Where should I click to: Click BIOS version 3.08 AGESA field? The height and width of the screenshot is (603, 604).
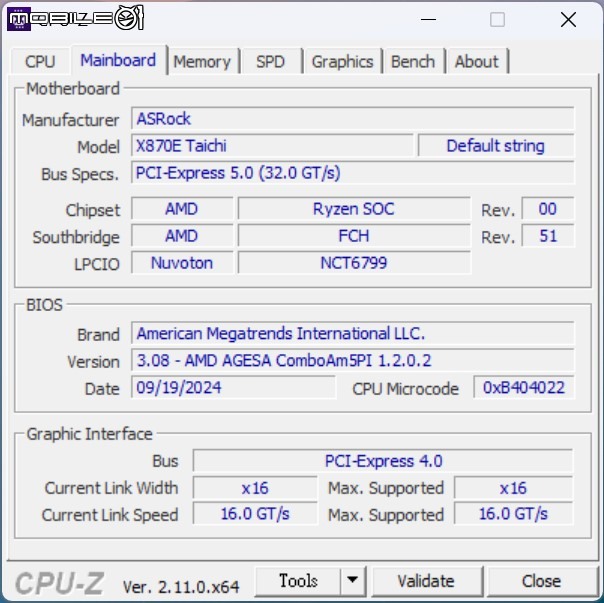352,360
